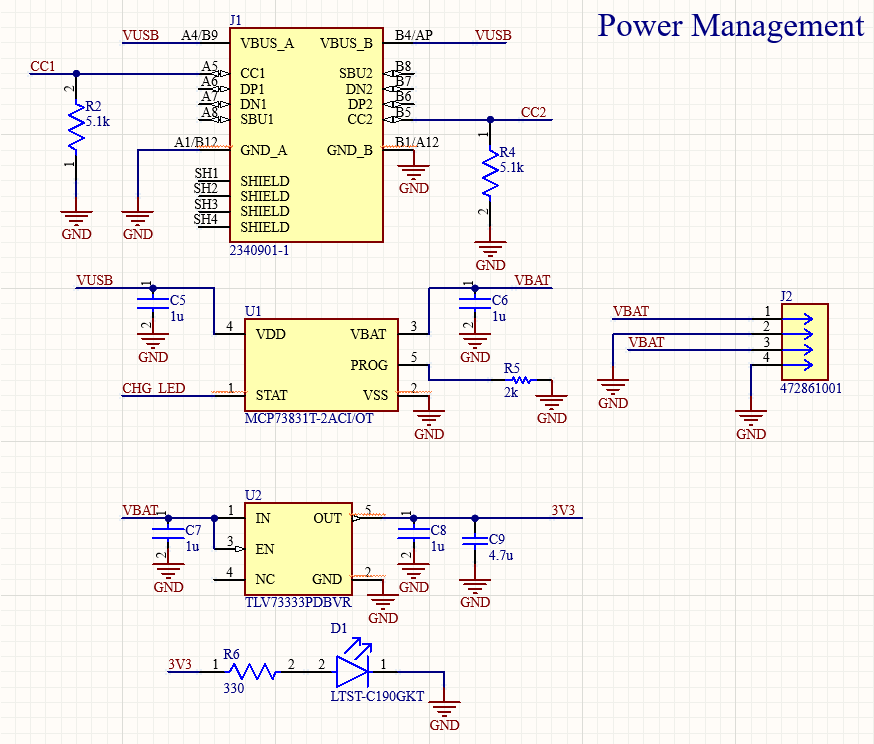Select capacitor C9 symbol
The height and width of the screenshot is (744, 874).
(475, 541)
